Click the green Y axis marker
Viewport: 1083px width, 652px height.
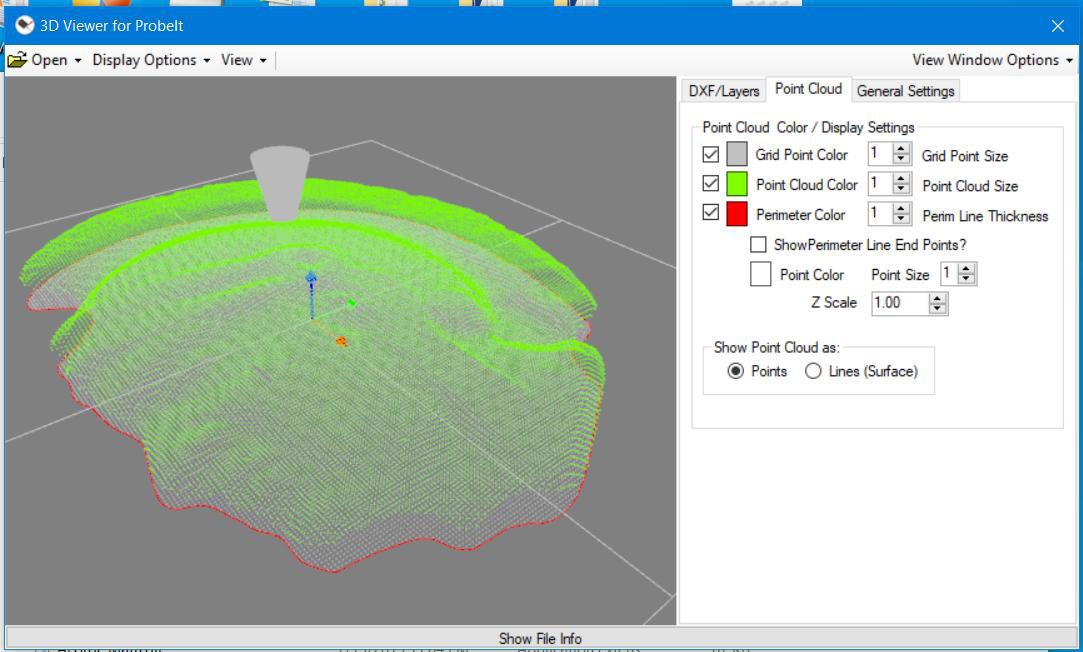[352, 303]
